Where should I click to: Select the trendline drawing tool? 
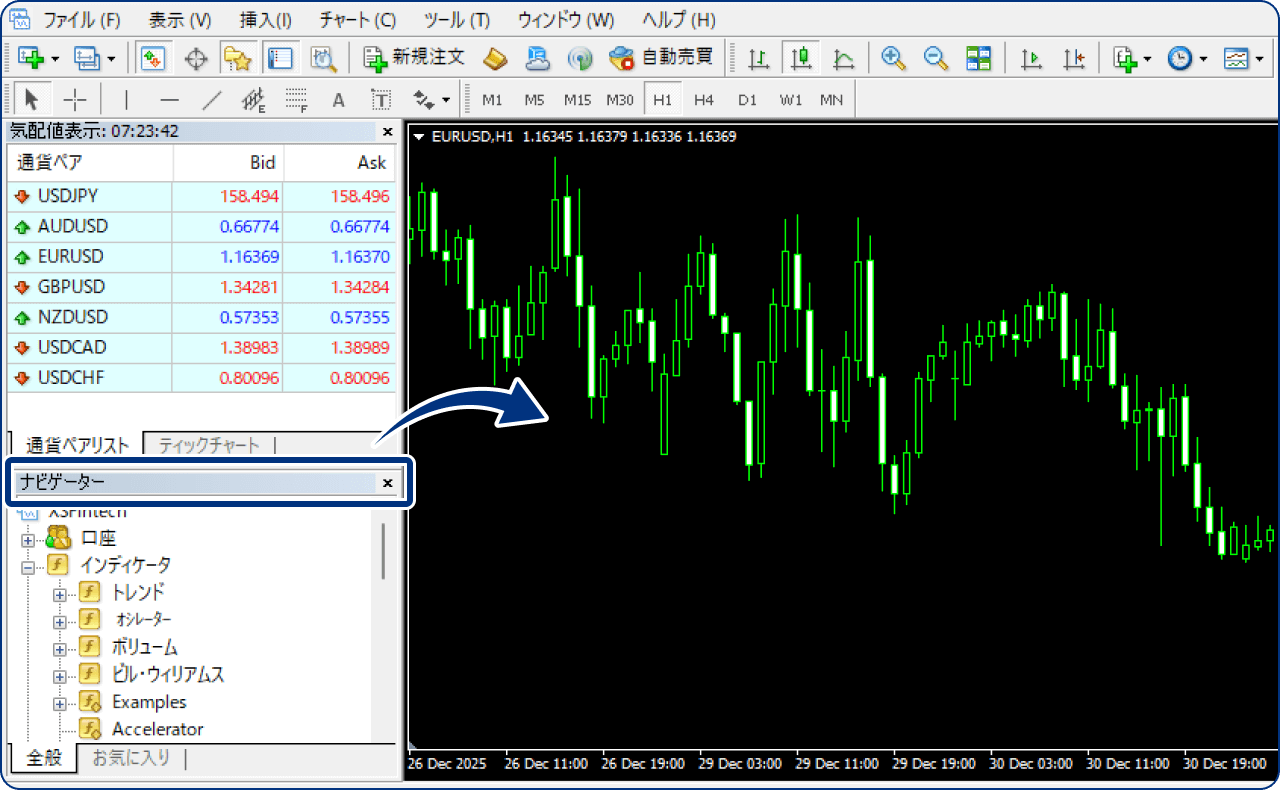[211, 100]
